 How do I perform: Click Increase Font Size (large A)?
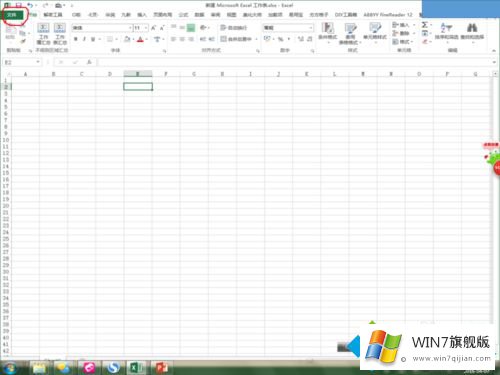tap(153, 28)
